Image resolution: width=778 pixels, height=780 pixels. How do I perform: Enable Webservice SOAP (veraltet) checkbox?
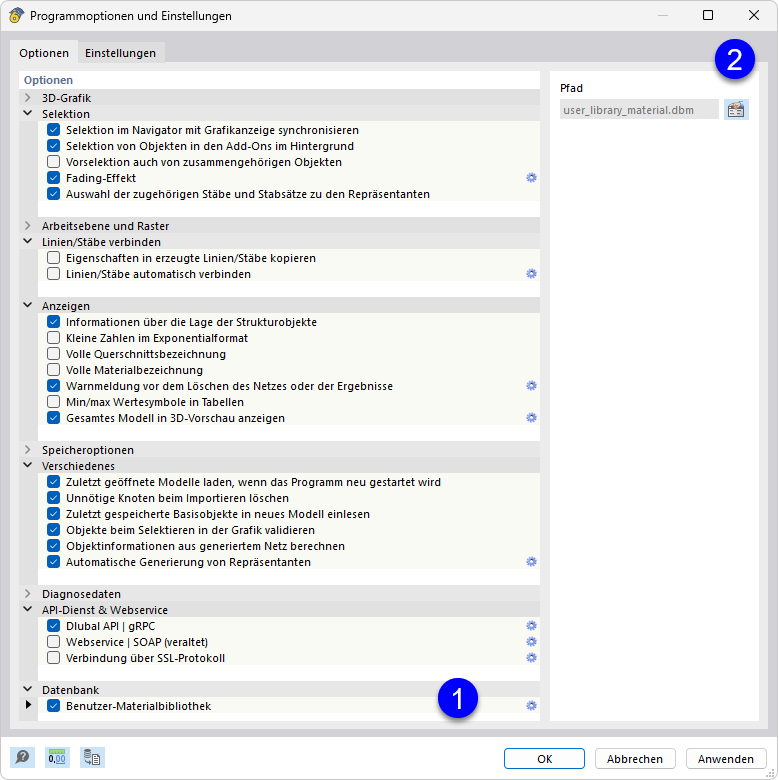click(x=53, y=642)
